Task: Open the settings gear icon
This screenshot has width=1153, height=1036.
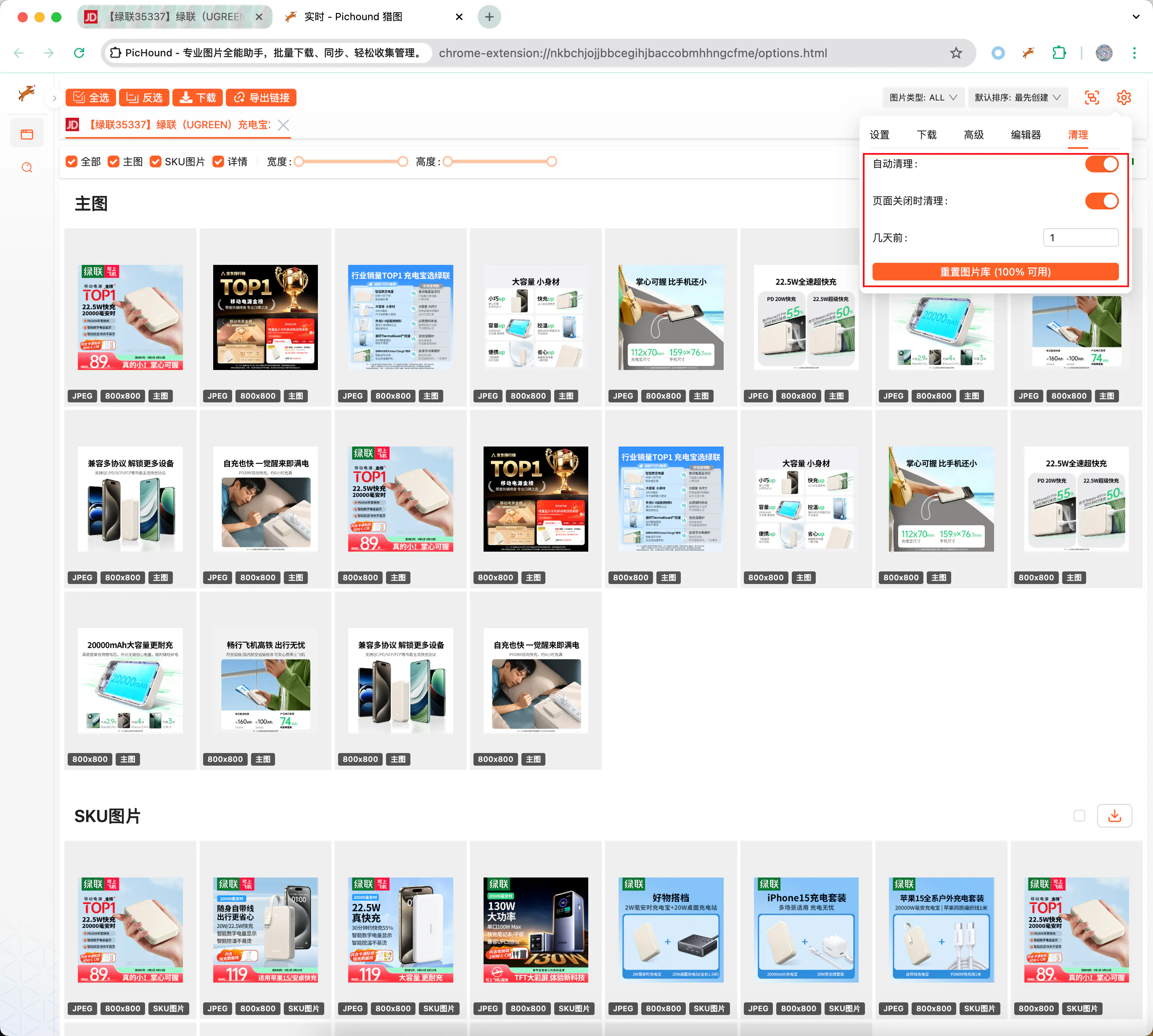Action: tap(1124, 98)
